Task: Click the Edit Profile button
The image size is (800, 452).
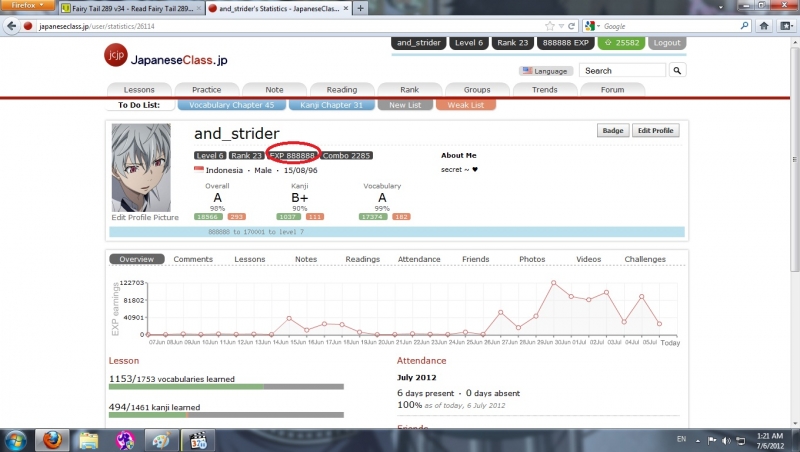Action: (x=656, y=131)
